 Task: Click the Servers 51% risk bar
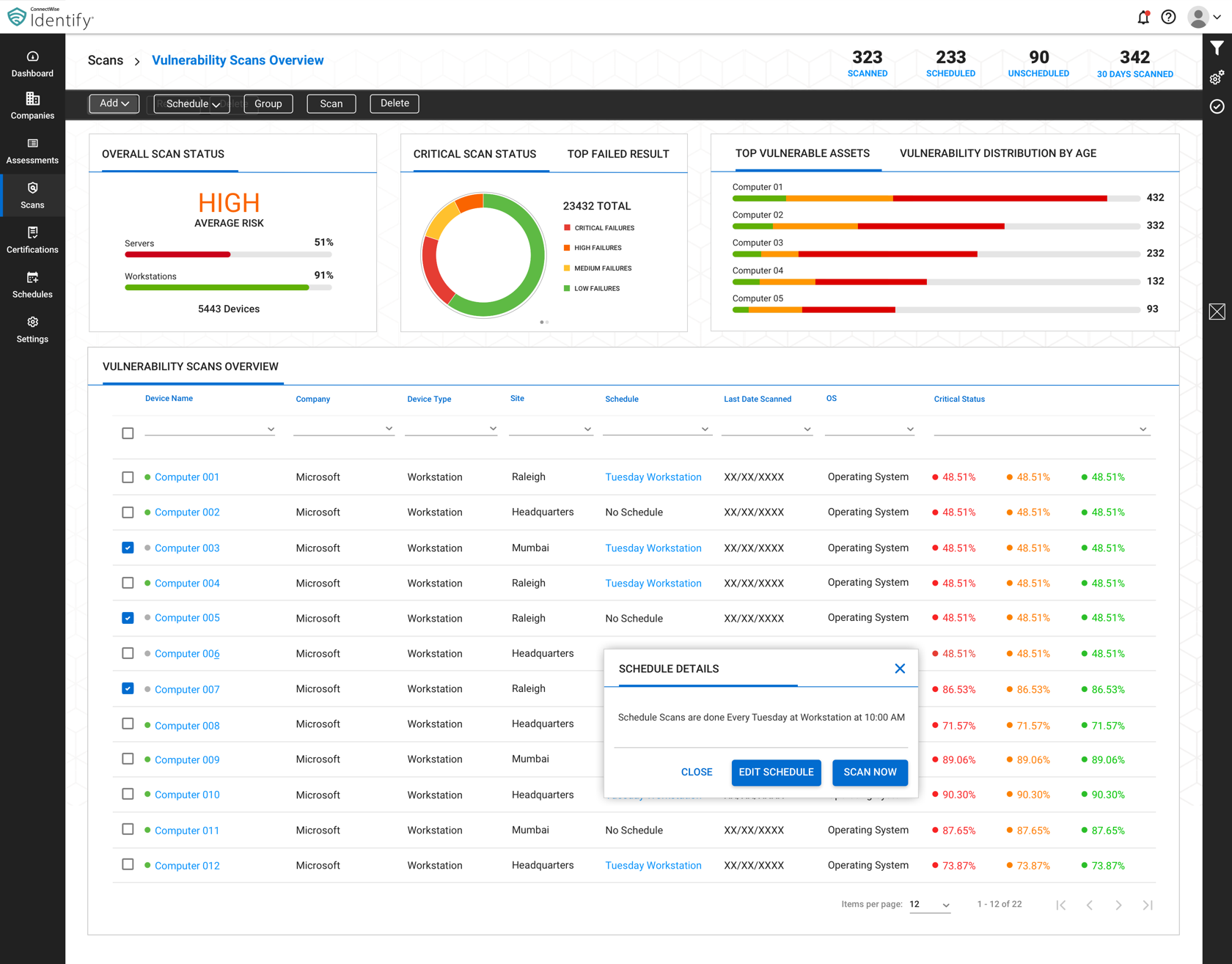pyautogui.click(x=228, y=254)
